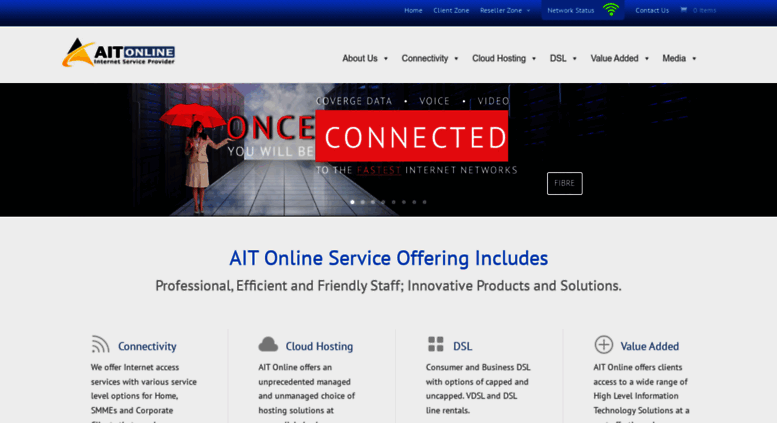Select the last slider dot

coord(425,202)
